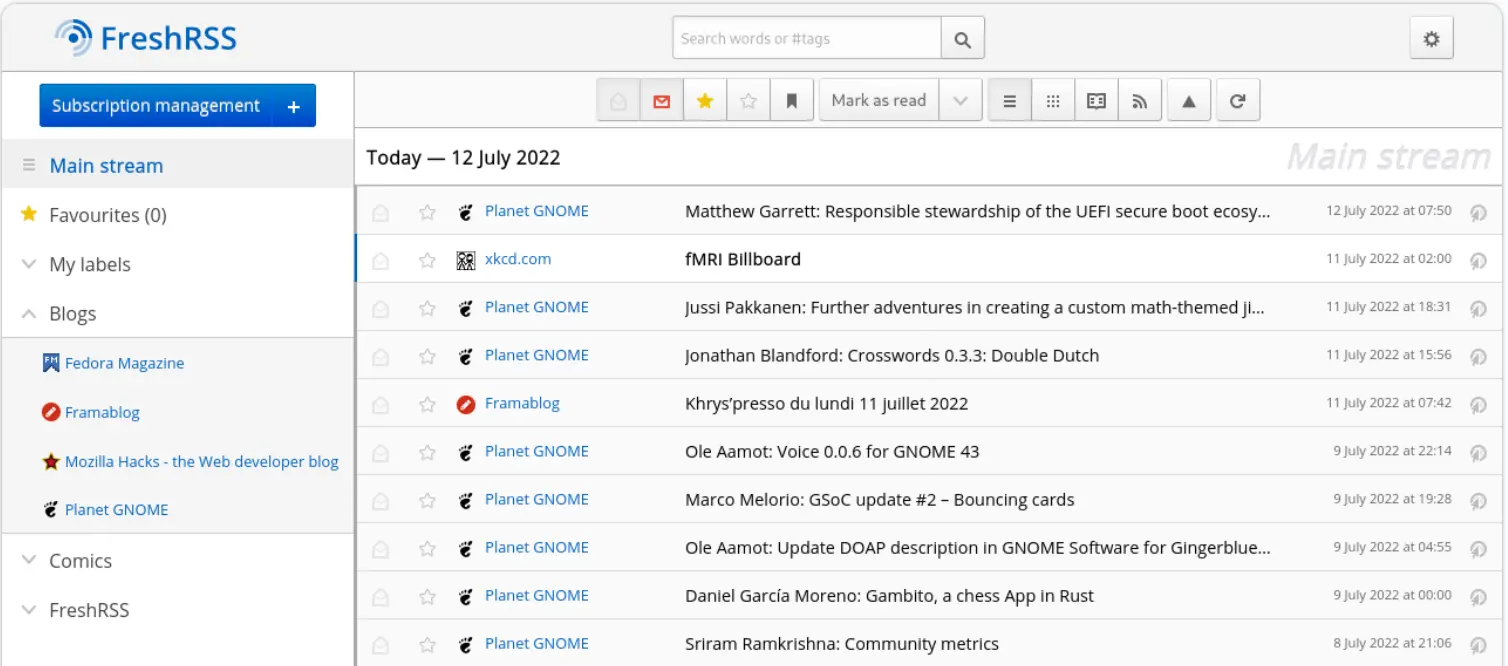1508x666 pixels.
Task: Reverse sort order with the triangle icon
Action: 1189,101
